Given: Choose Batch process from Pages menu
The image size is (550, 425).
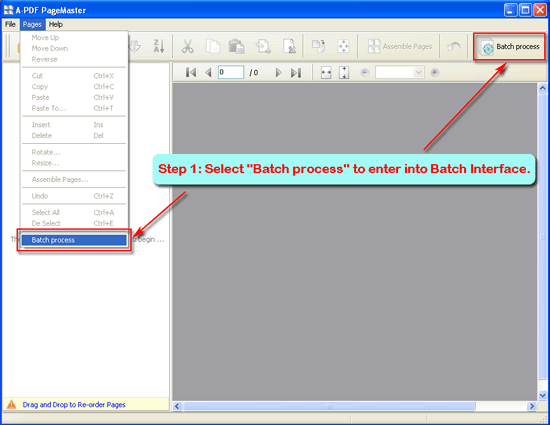Looking at the screenshot, I should [74, 240].
